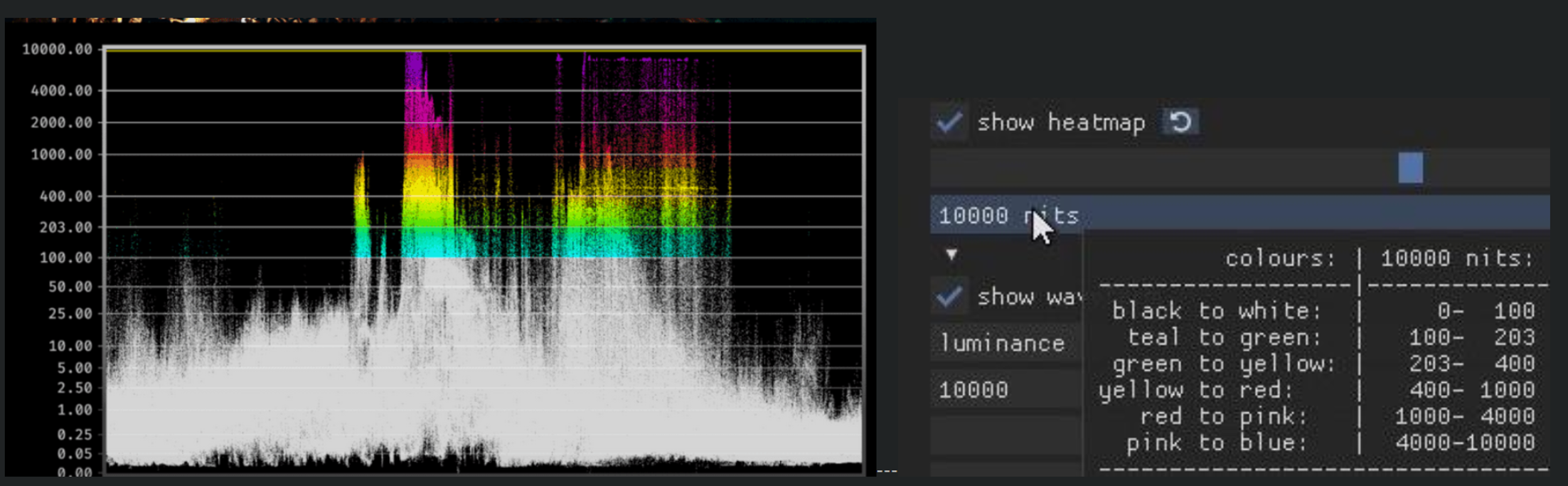Click the 25.00 axis label
This screenshot has height=486, width=1568.
(70, 313)
